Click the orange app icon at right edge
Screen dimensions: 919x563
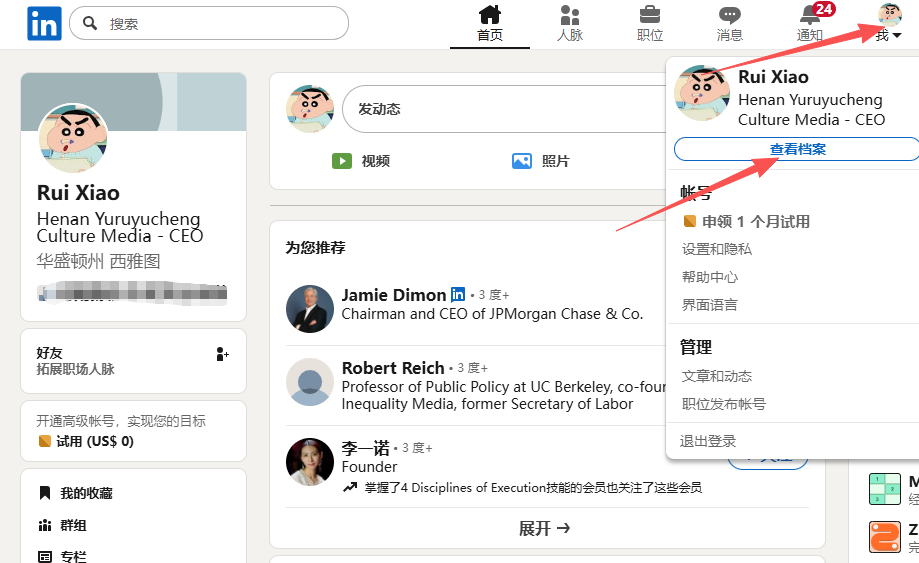pos(885,537)
